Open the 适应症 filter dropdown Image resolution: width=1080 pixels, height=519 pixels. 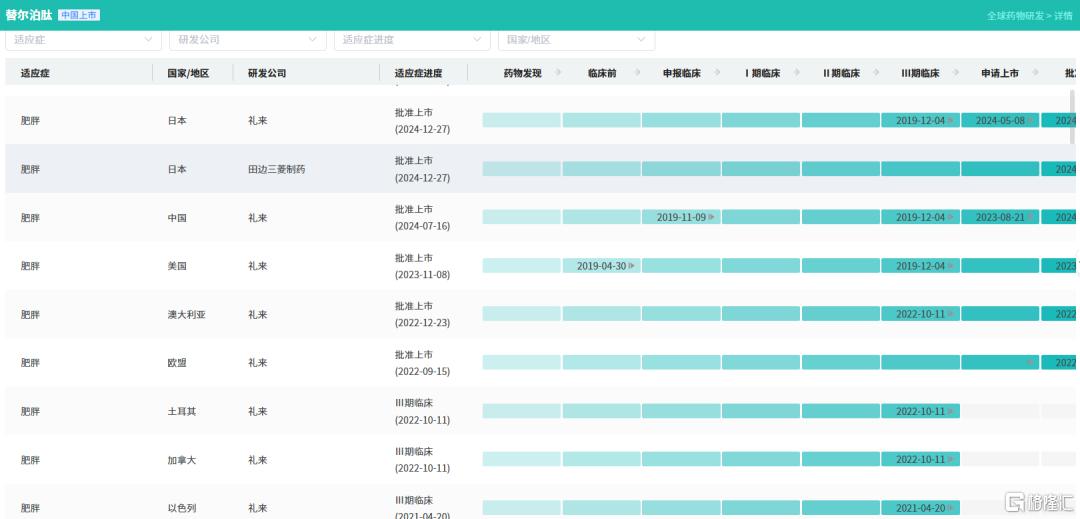tap(83, 40)
